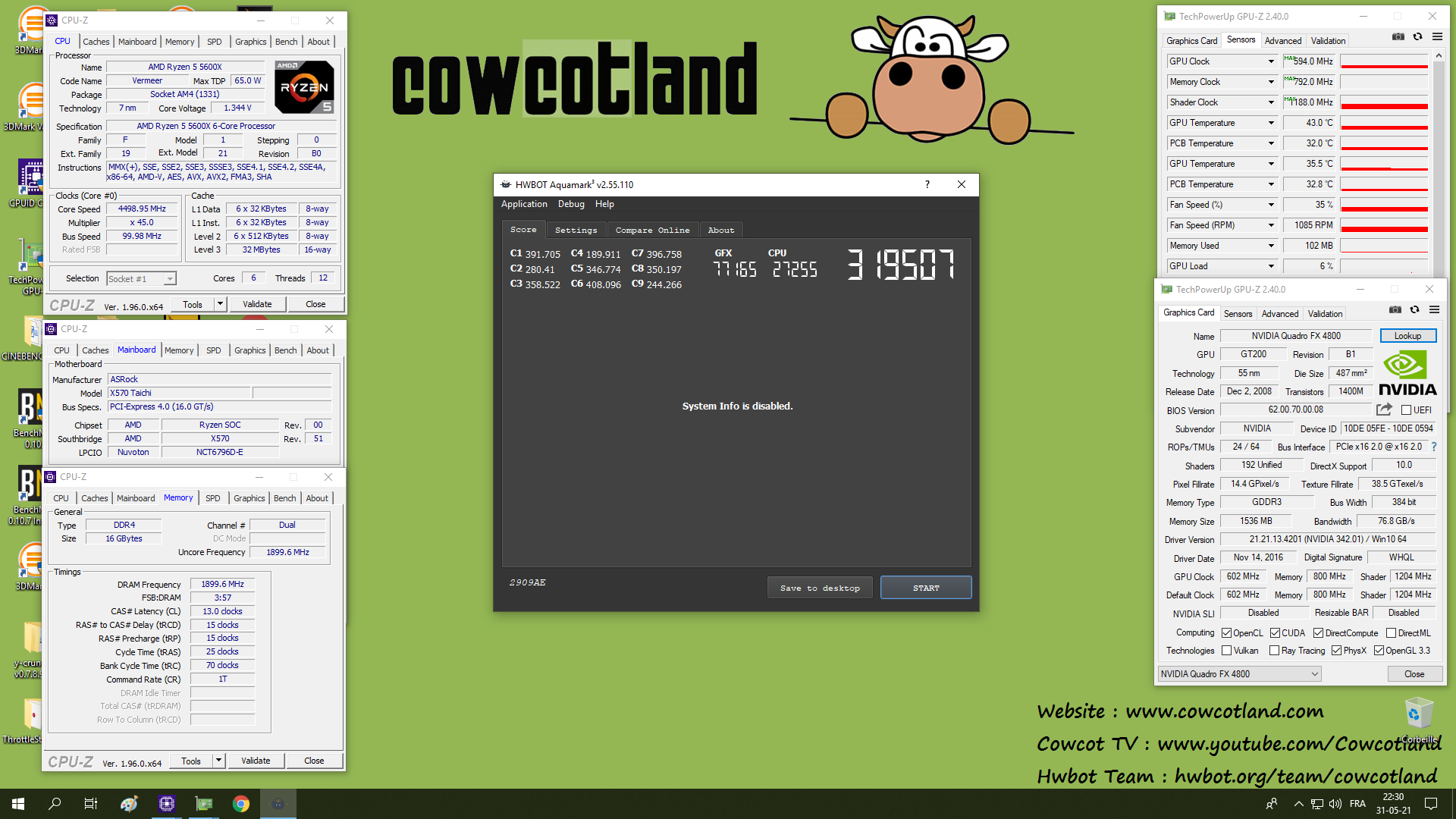Image resolution: width=1456 pixels, height=819 pixels.
Task: Open Compare Online tab in Aquamark
Action: [x=652, y=230]
